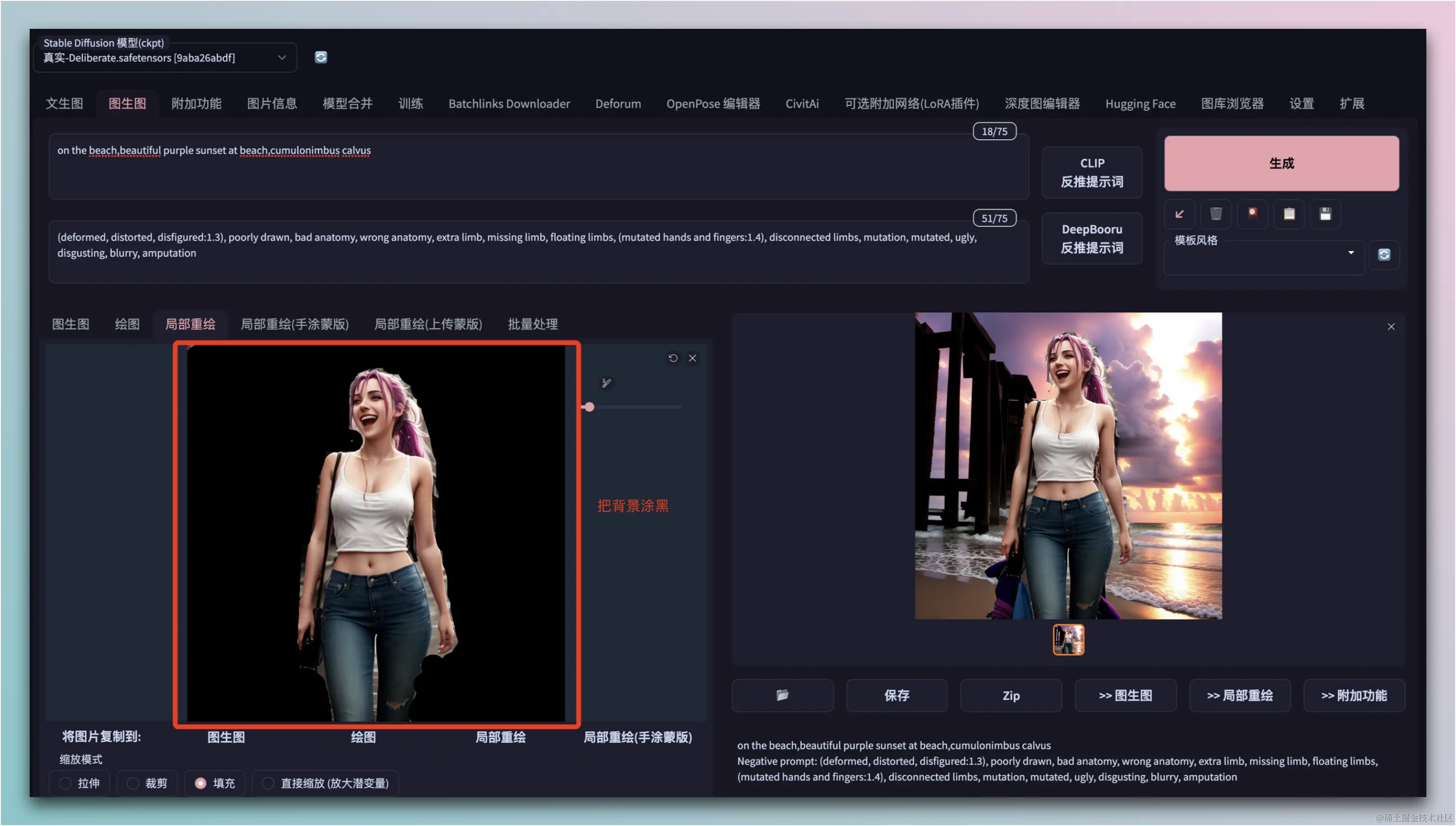Click the arrow icon to read last generation parameters

[1179, 214]
